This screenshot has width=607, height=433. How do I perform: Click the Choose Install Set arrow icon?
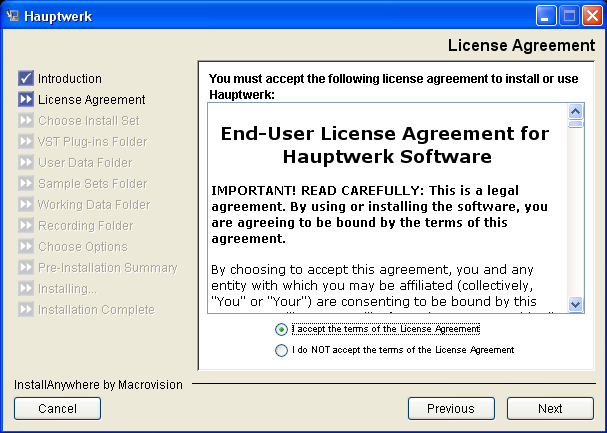26,120
